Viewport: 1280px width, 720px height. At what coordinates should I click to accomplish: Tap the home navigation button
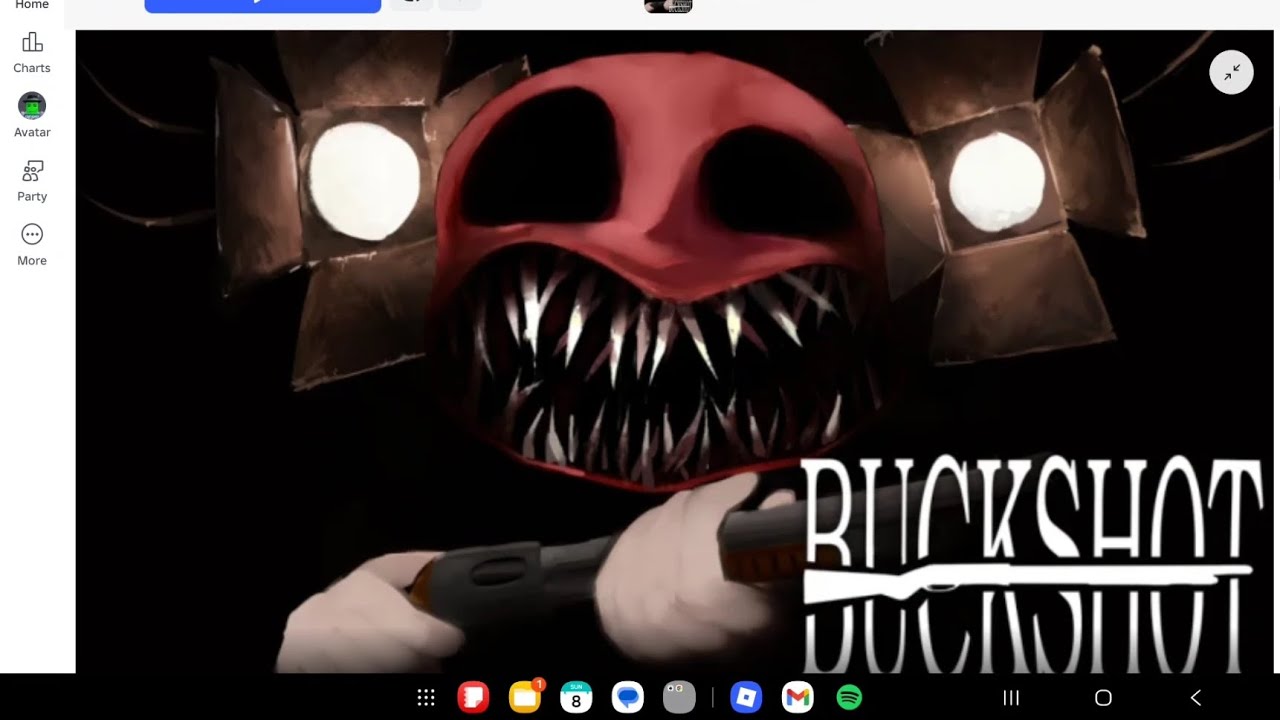click(x=1103, y=698)
